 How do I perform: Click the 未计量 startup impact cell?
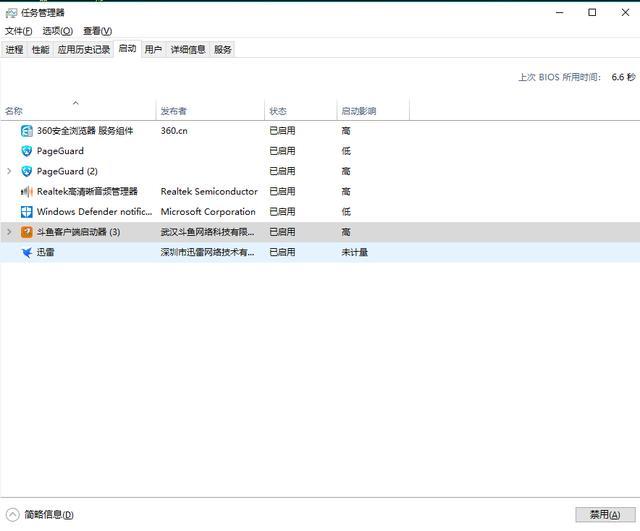(355, 252)
